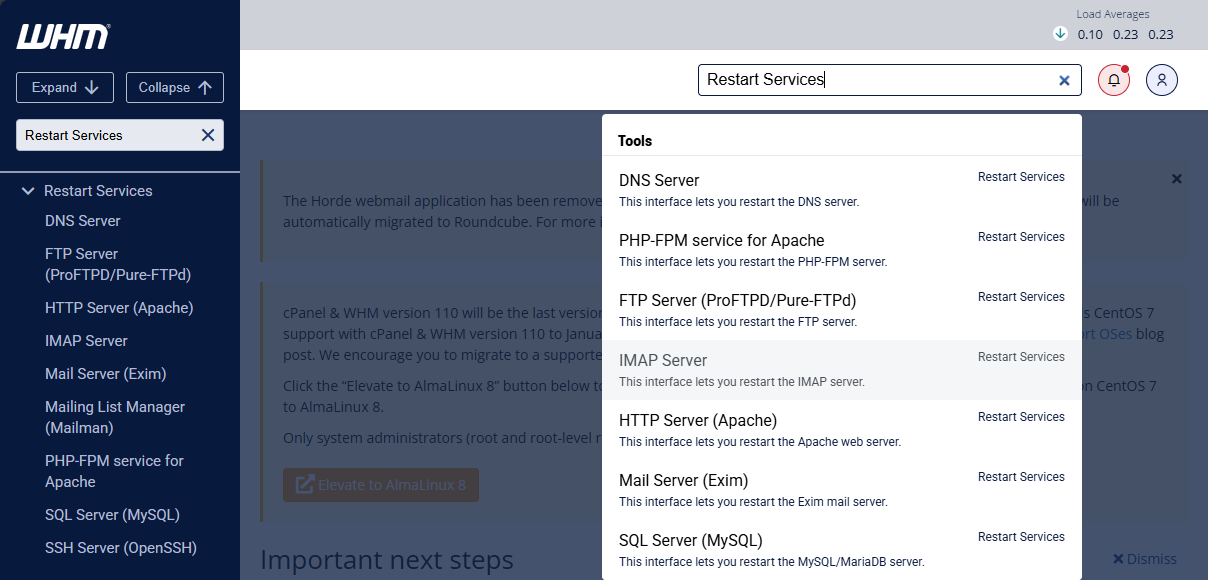Open Mailing List Manager (Mailman) in sidebar
The image size is (1208, 580).
tap(114, 417)
